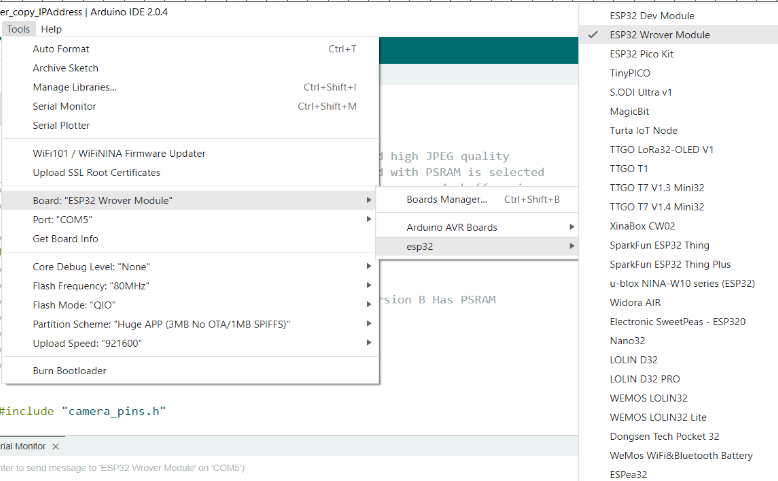This screenshot has height=481, width=778.
Task: Expand the Arduino AVR Boards submenu
Action: tap(452, 227)
